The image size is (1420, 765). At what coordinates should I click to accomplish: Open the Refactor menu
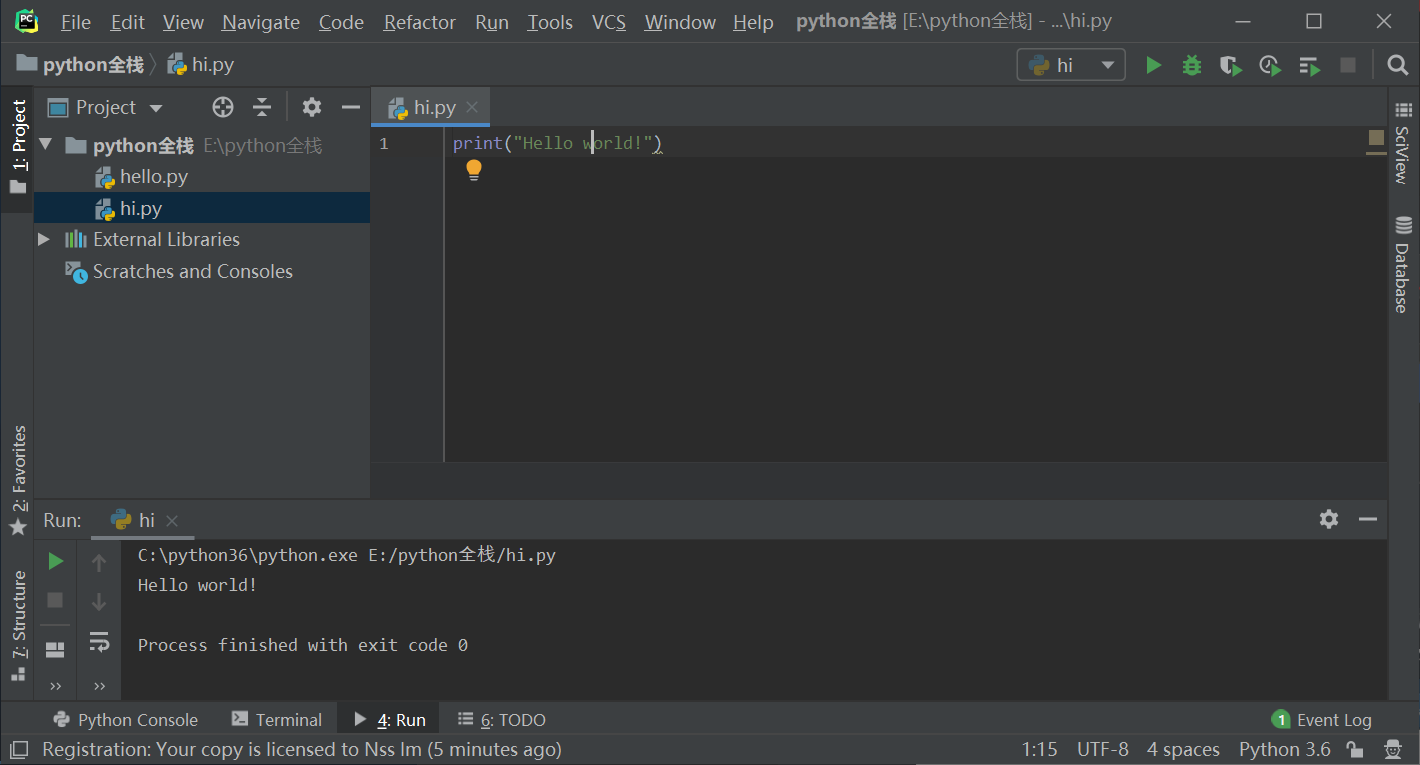tap(419, 22)
